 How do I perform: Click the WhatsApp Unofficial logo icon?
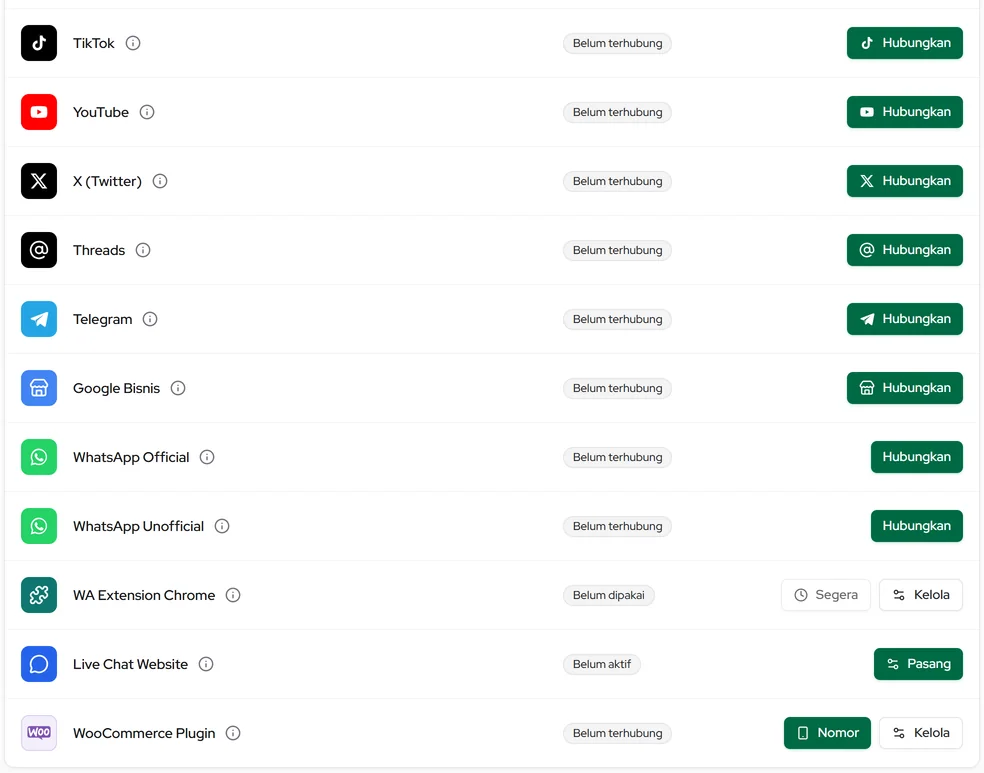pos(39,526)
